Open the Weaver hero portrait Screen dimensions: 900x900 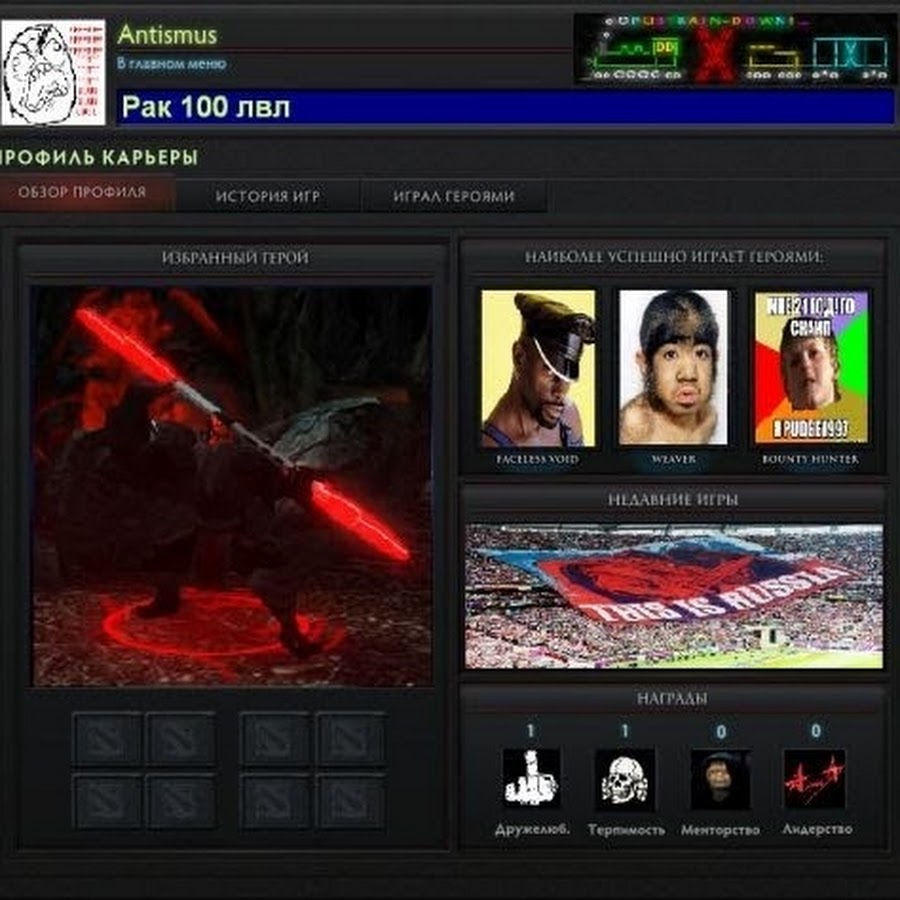[x=673, y=368]
